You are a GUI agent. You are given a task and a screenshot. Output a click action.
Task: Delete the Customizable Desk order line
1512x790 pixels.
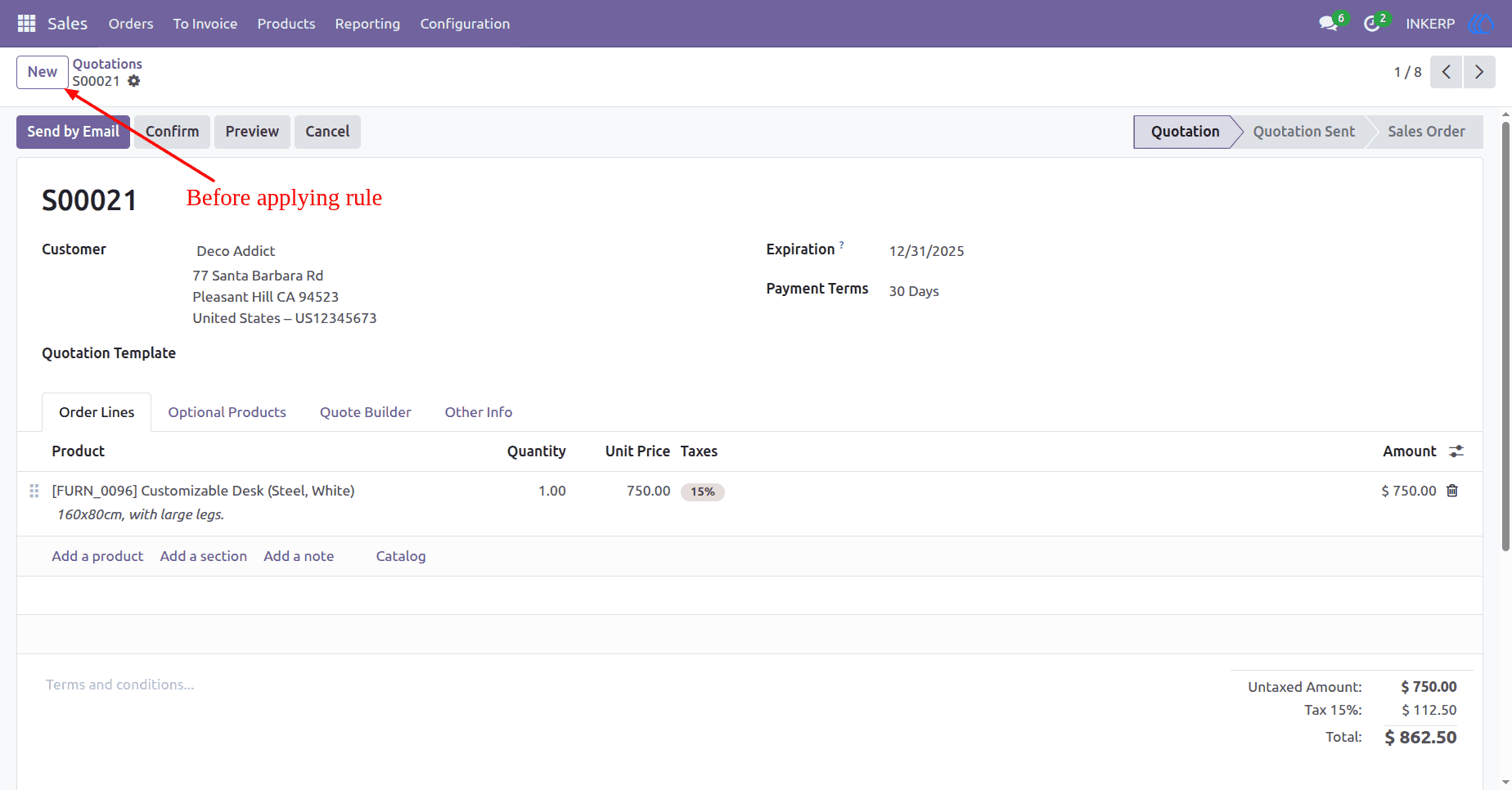coord(1452,491)
